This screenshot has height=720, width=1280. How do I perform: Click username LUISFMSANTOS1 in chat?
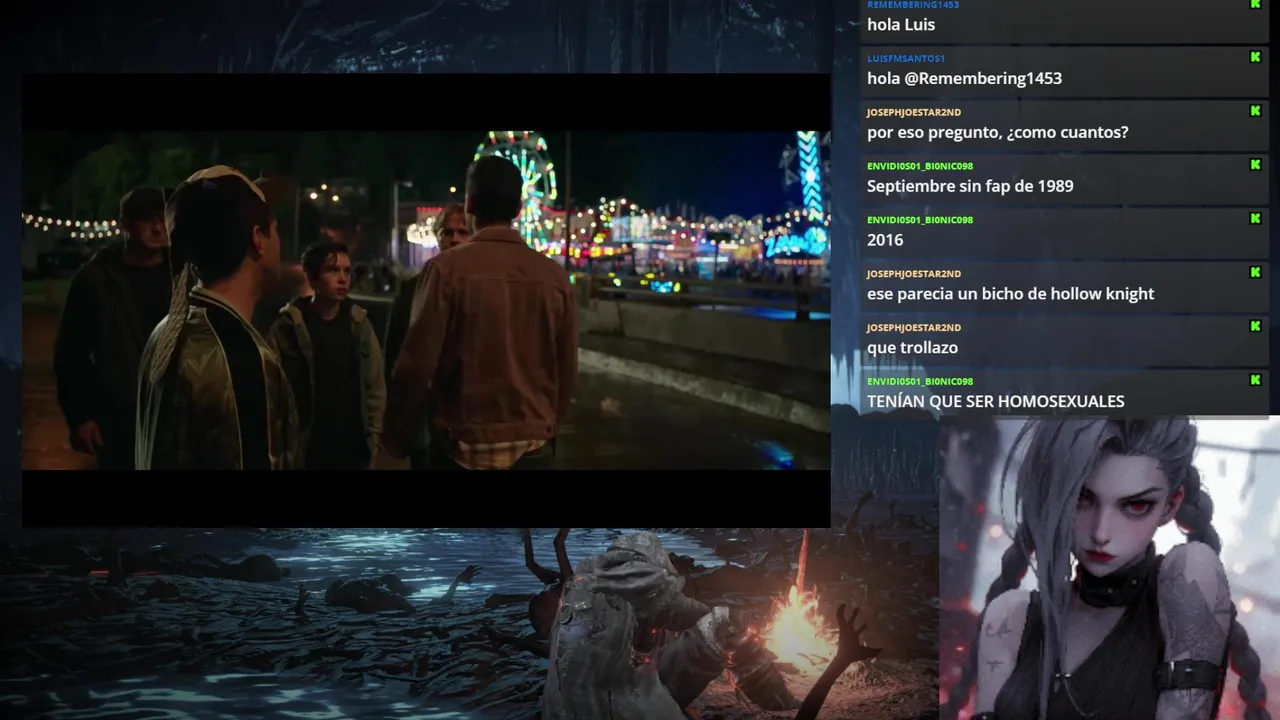906,59
